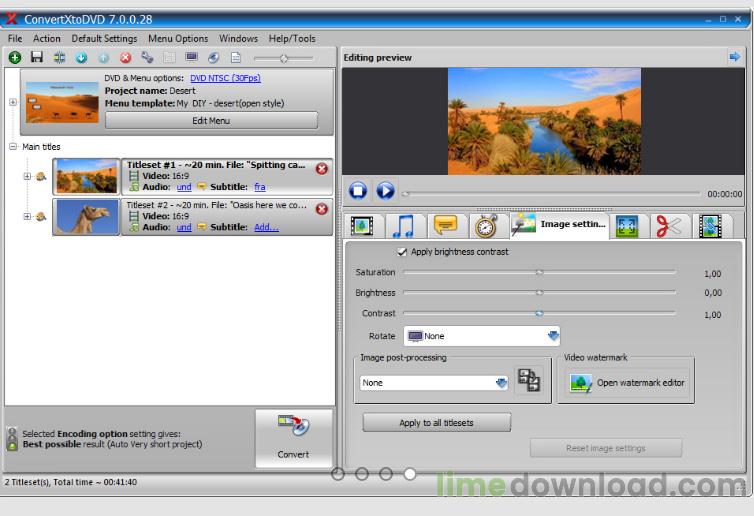Image resolution: width=754 pixels, height=516 pixels.
Task: Open the Default Settings menu
Action: point(104,39)
